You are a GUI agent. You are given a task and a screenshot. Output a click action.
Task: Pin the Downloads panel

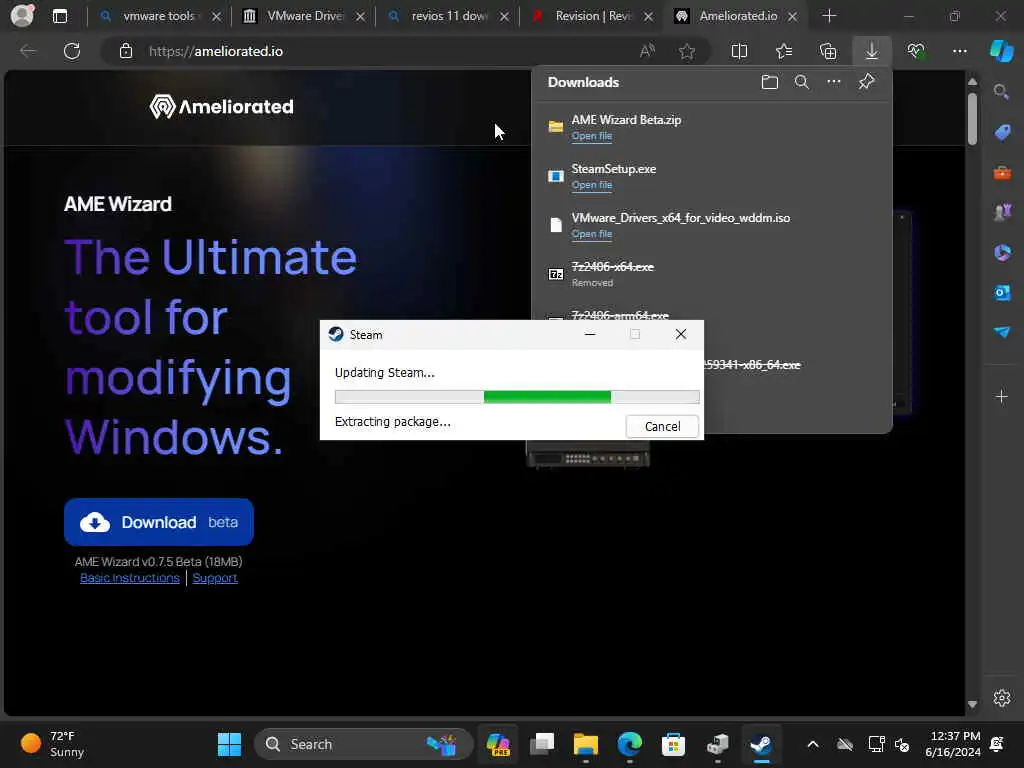coord(867,82)
